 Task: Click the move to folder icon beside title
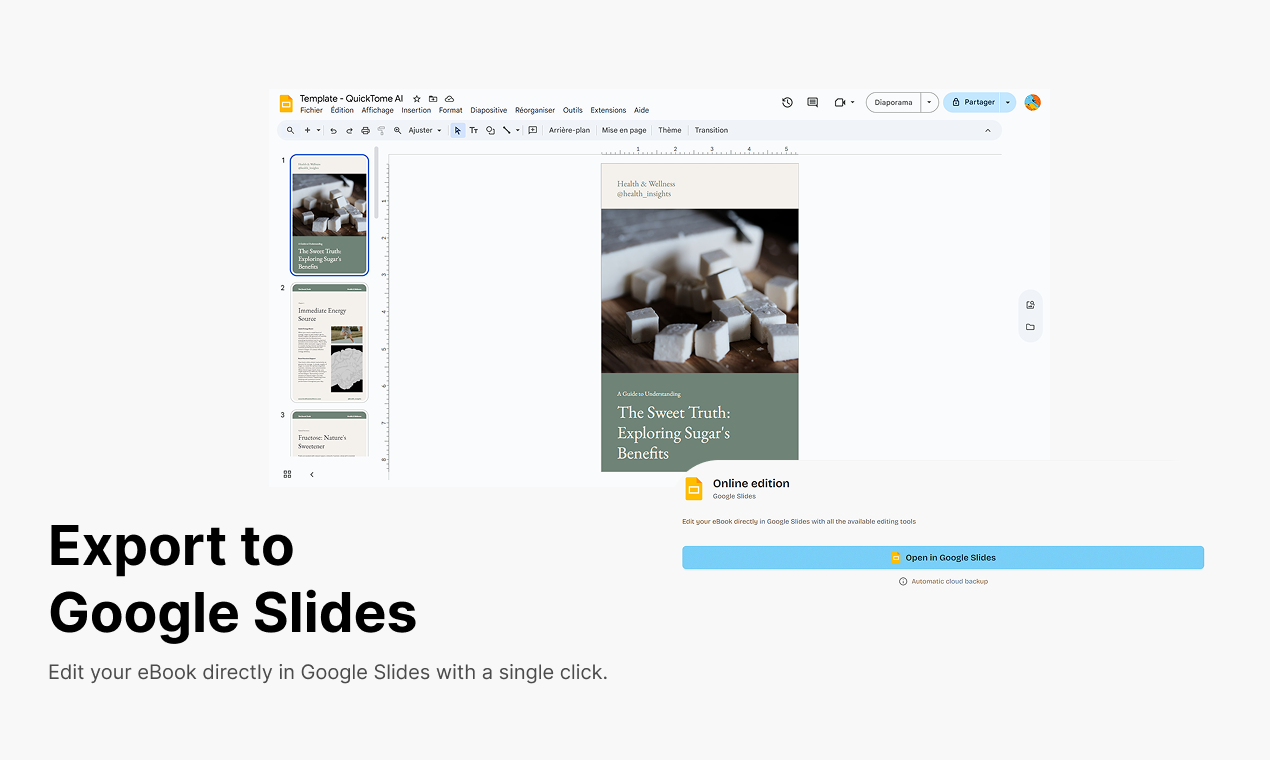coord(433,99)
